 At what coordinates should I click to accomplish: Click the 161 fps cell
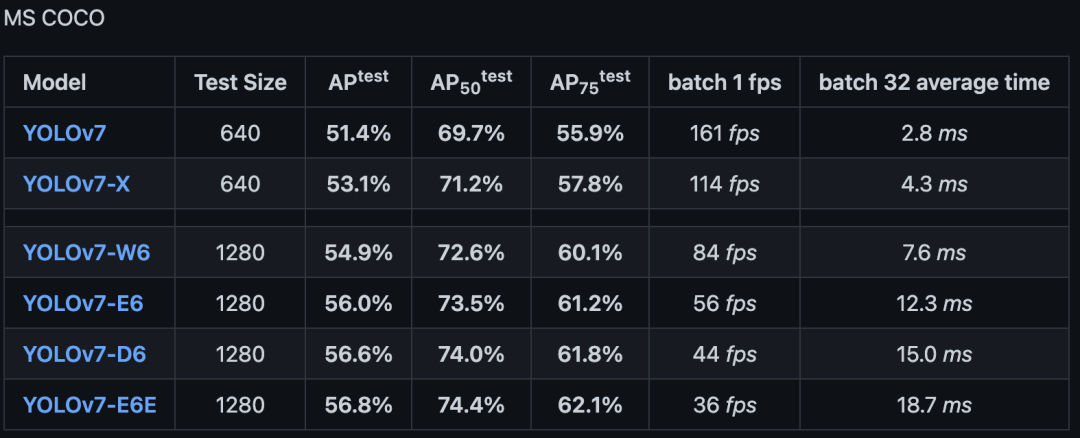pos(724,134)
